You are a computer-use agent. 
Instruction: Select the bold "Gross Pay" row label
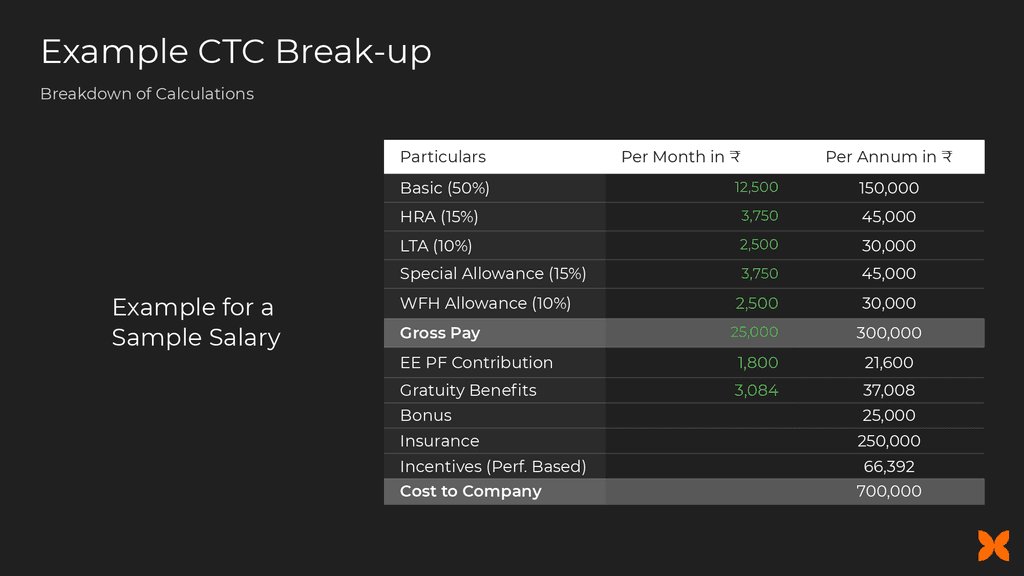click(x=440, y=333)
